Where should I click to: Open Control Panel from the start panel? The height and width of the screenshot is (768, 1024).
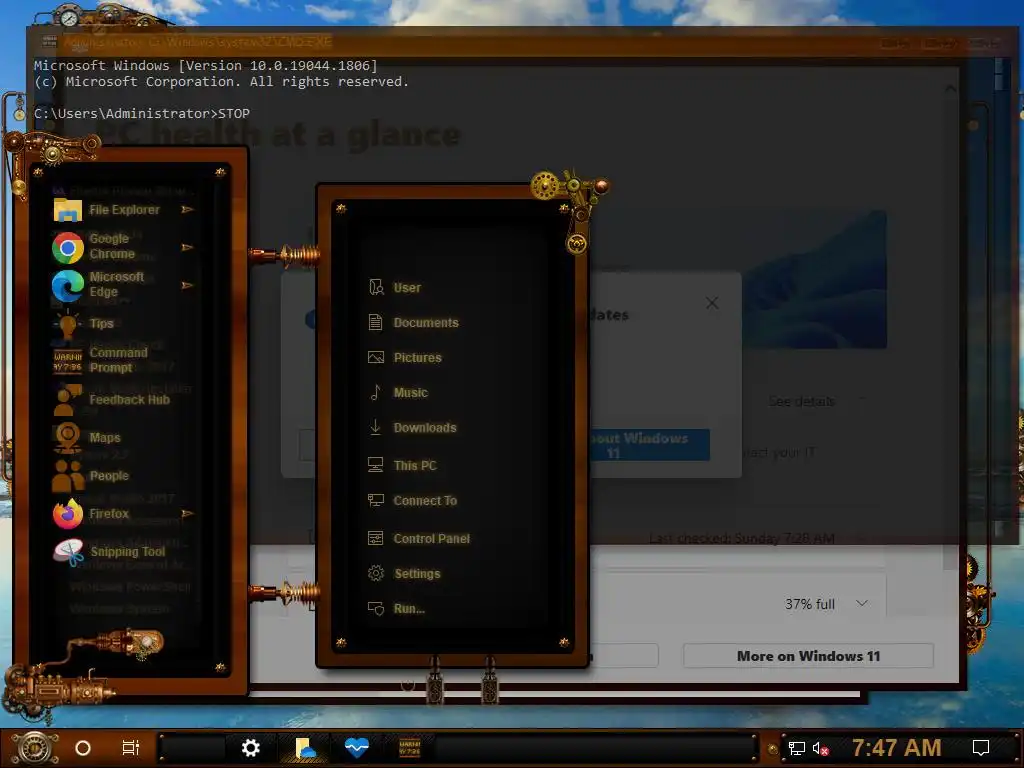click(x=419, y=538)
